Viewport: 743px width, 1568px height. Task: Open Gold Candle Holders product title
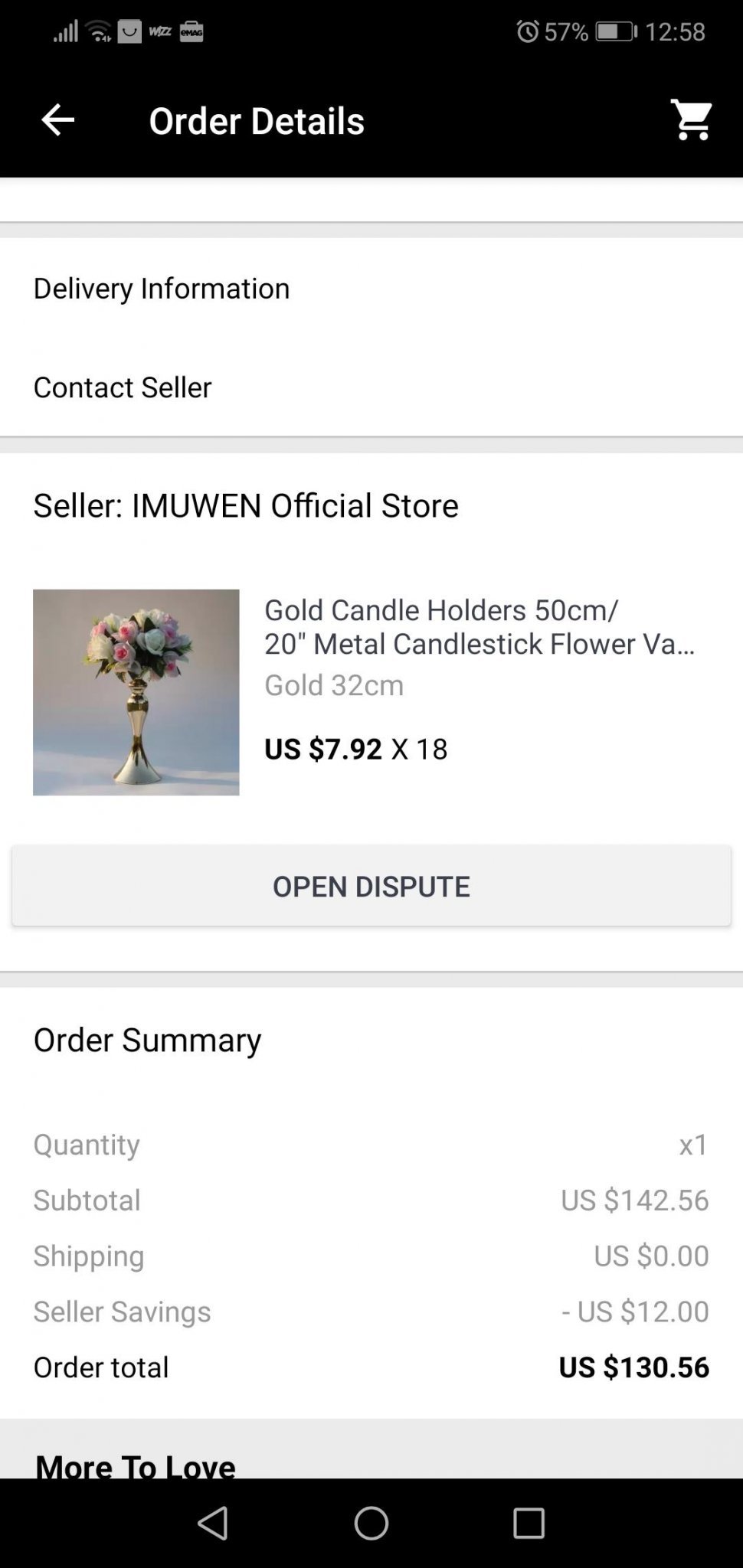pyautogui.click(x=480, y=626)
